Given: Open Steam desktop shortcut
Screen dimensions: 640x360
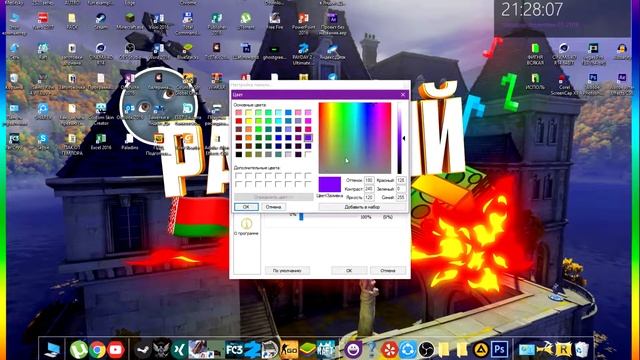Looking at the screenshot, I should tap(100, 21).
